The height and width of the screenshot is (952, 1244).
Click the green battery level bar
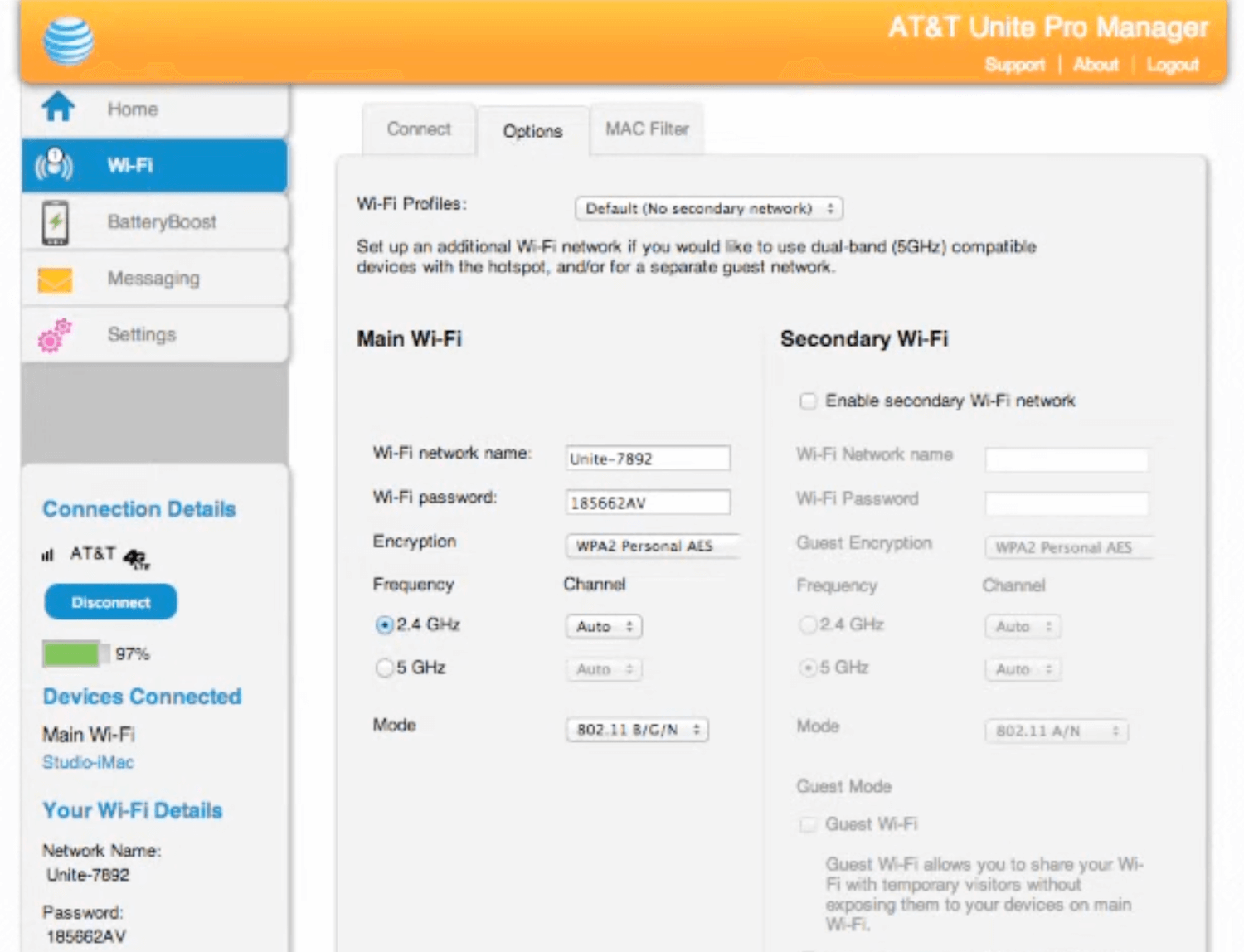73,654
